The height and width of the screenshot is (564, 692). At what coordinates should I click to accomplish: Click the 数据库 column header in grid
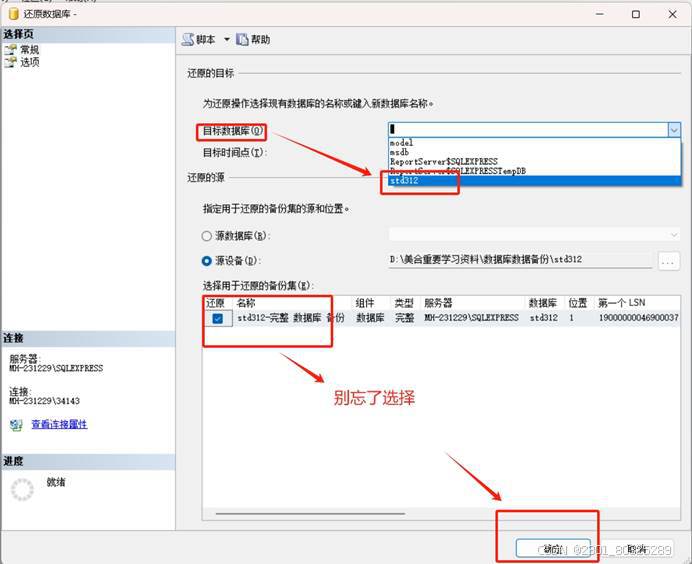[542, 303]
